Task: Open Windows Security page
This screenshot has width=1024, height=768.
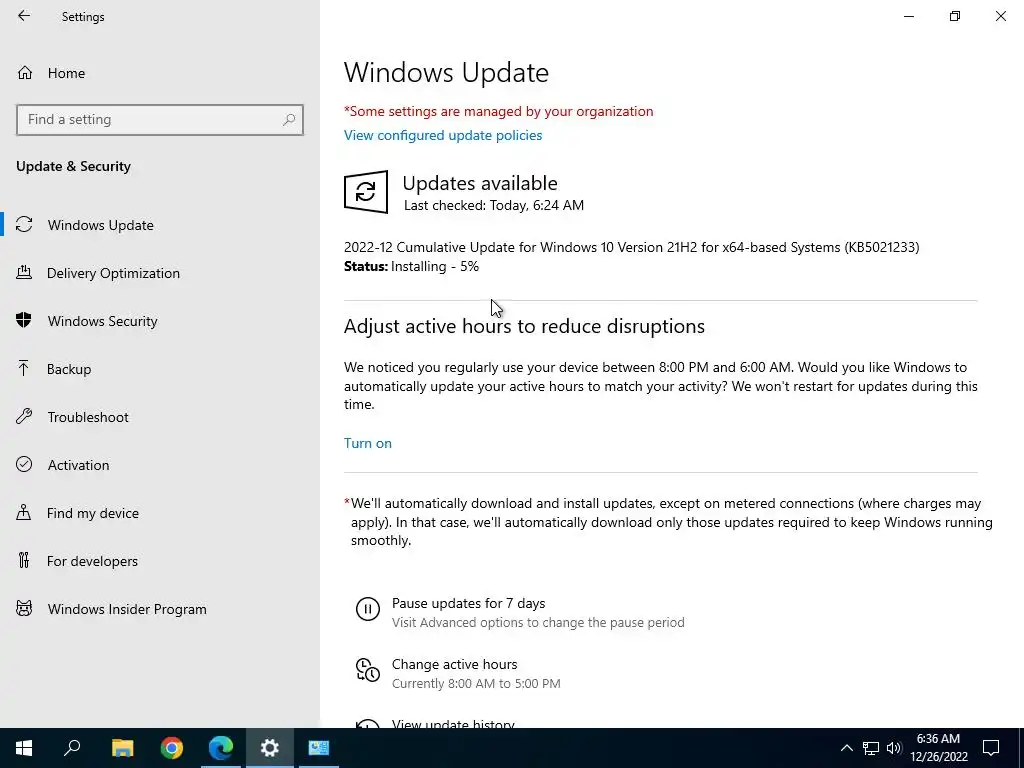Action: pyautogui.click(x=160, y=321)
